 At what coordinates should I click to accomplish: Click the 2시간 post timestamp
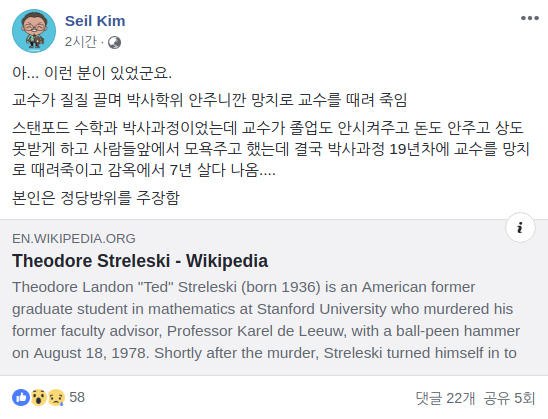click(80, 42)
